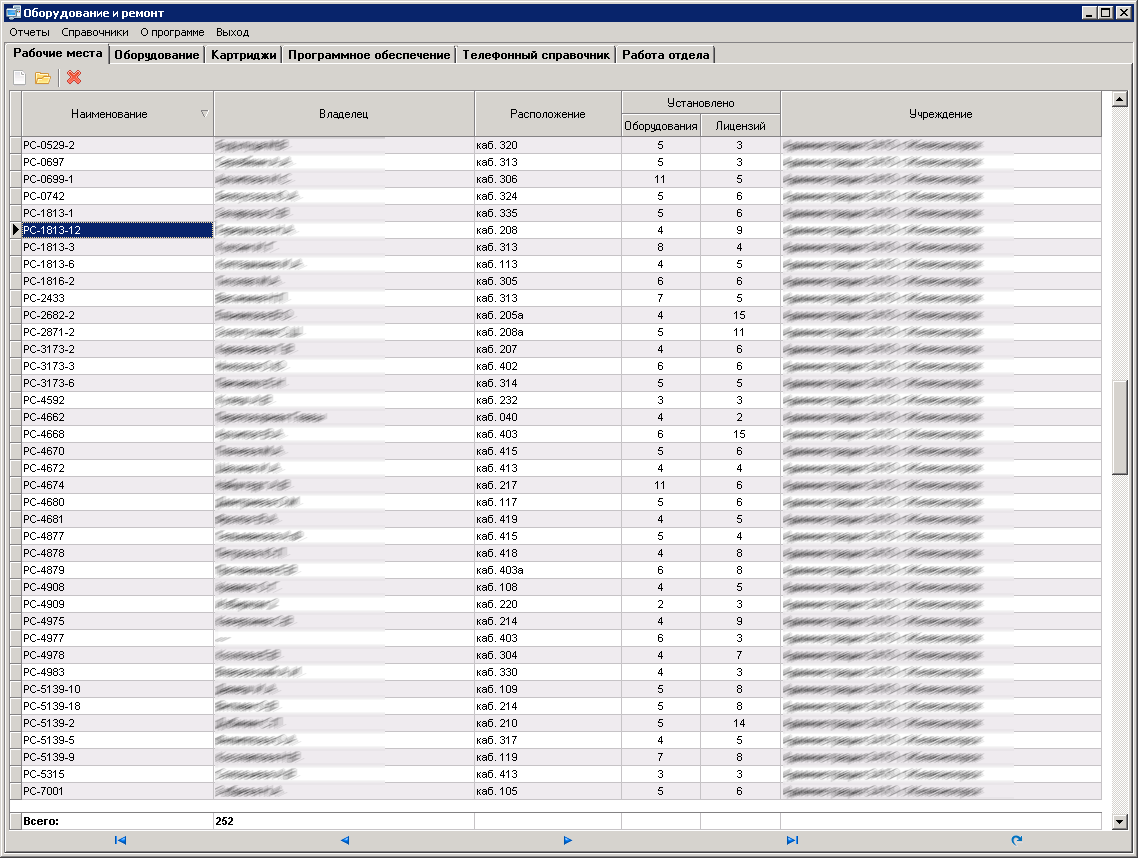Click the Установлено group header
The image size is (1138, 858).
(700, 103)
